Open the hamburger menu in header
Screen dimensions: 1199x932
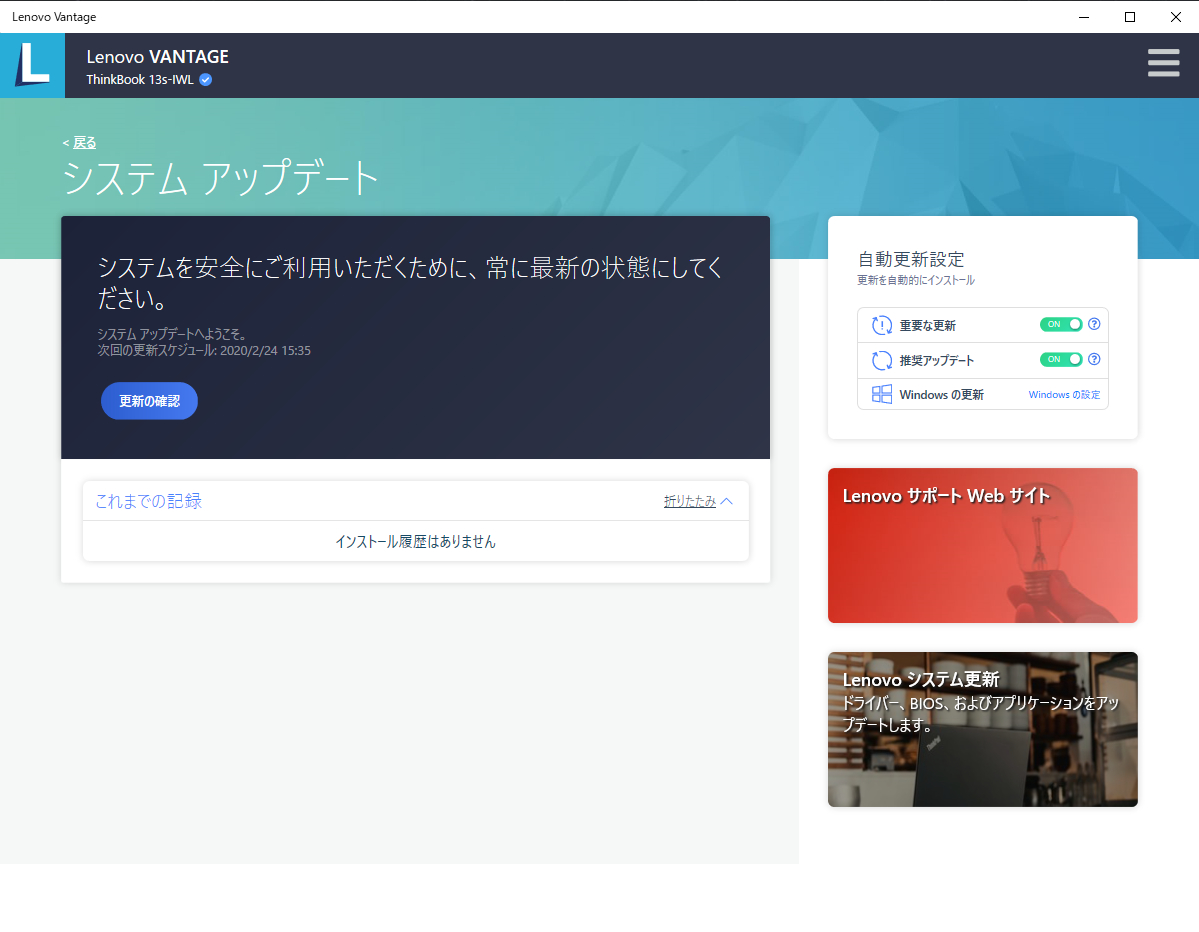coord(1163,63)
